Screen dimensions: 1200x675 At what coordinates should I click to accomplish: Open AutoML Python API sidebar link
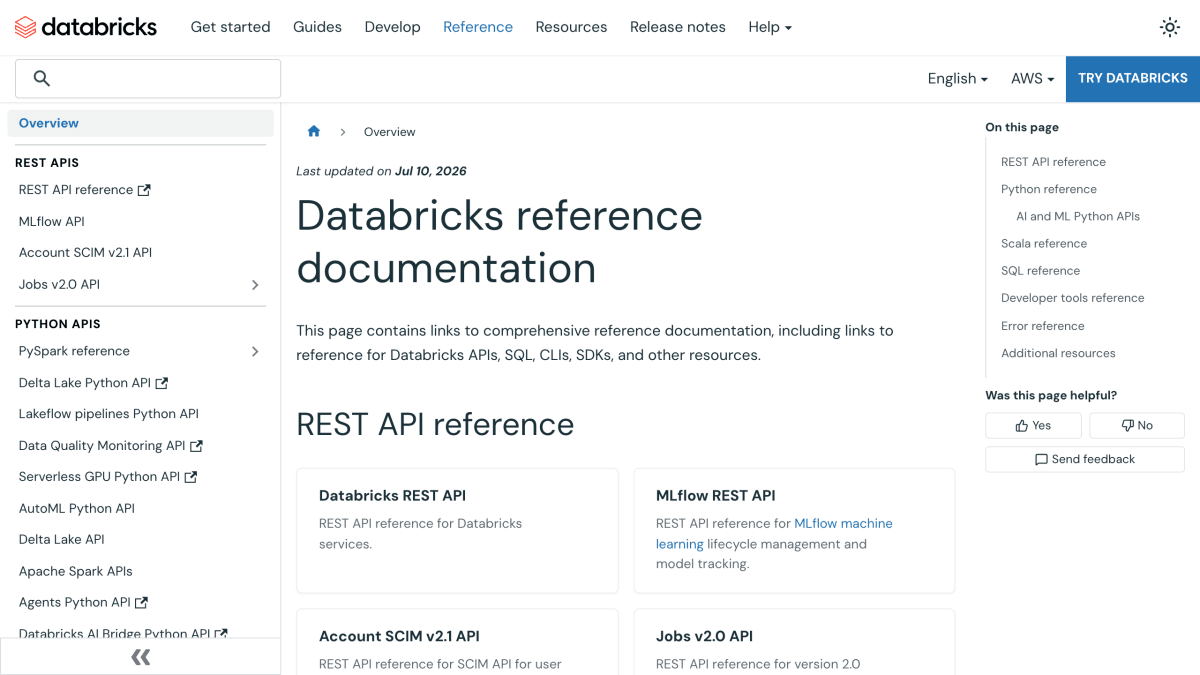click(x=77, y=509)
